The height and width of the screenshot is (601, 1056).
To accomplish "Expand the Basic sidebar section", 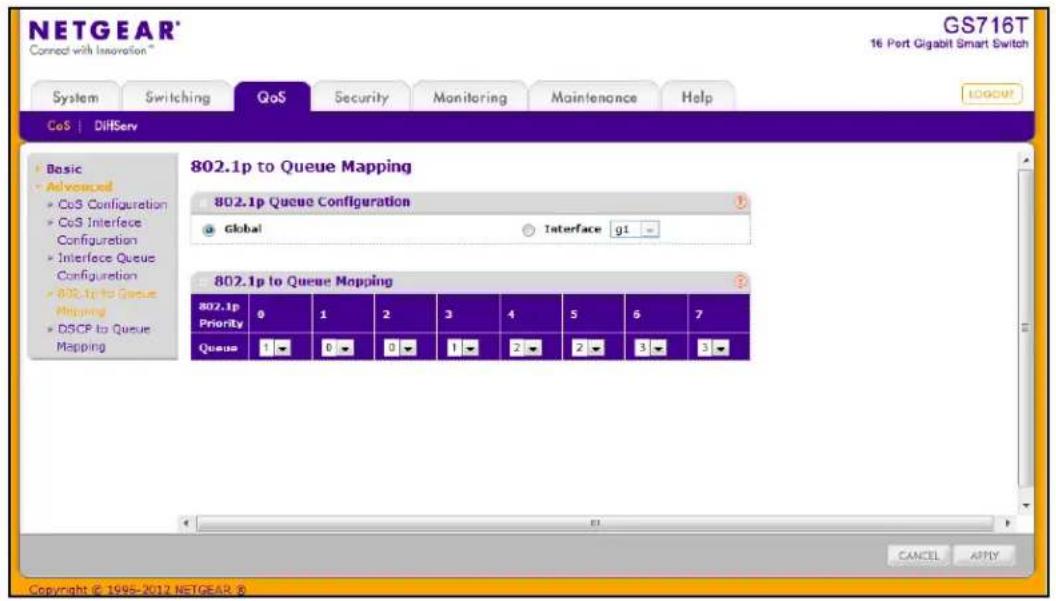I will tap(64, 169).
